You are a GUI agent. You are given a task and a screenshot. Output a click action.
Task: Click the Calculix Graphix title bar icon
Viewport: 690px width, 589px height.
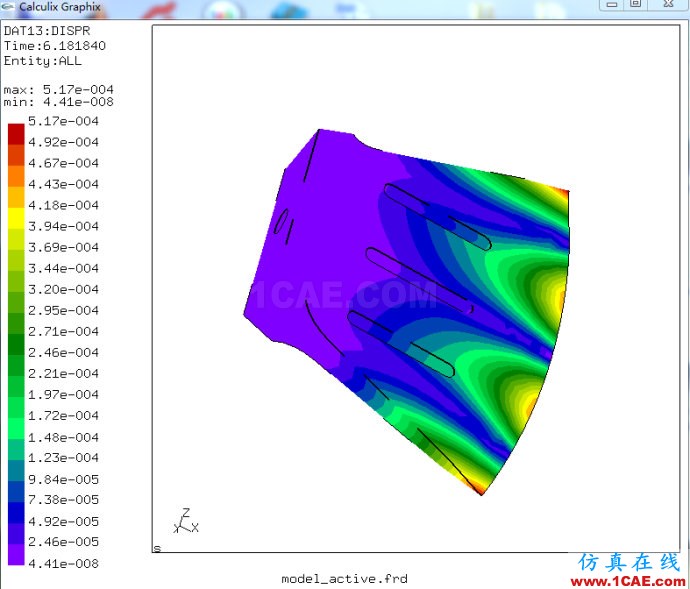pyautogui.click(x=8, y=7)
